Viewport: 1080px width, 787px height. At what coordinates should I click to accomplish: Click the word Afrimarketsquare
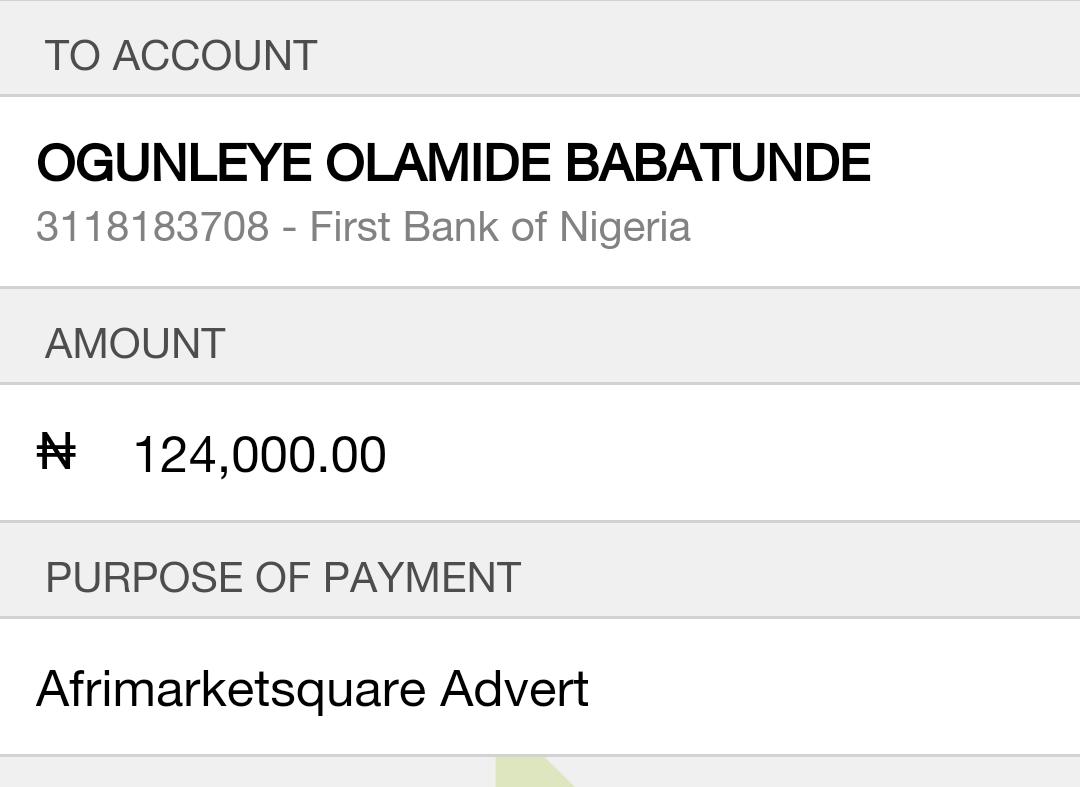click(x=231, y=689)
